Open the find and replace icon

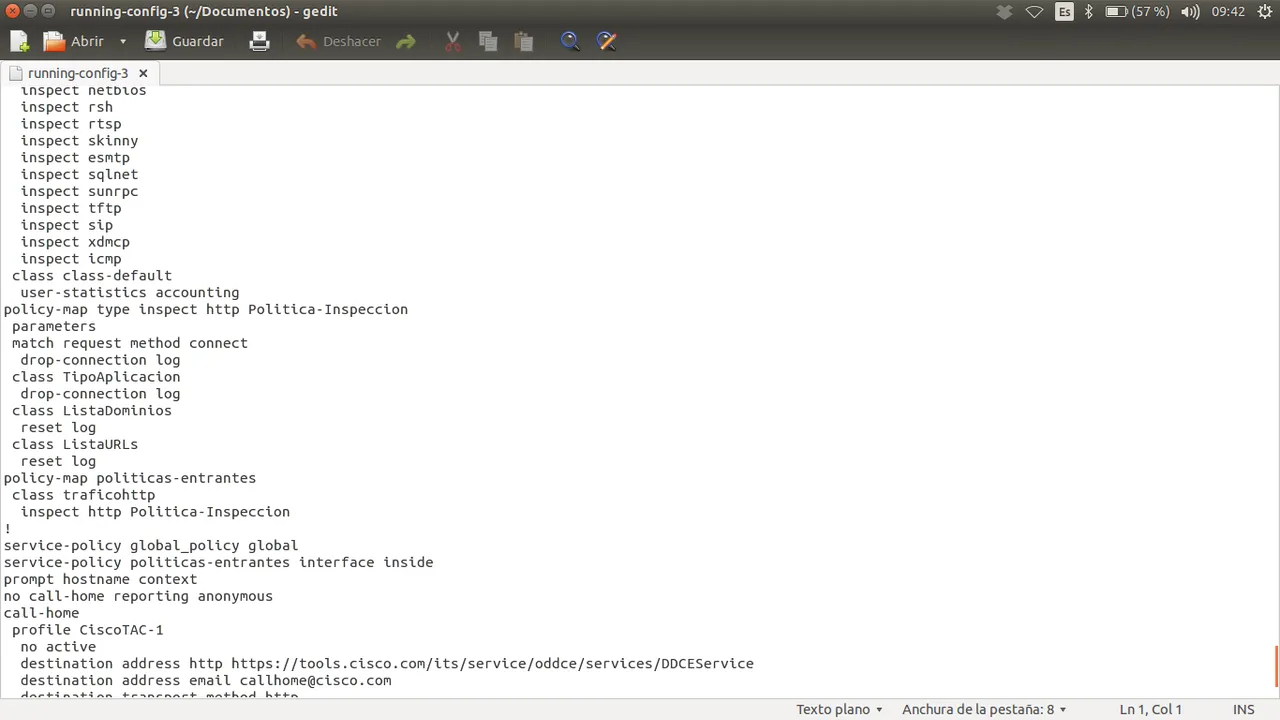(x=606, y=41)
